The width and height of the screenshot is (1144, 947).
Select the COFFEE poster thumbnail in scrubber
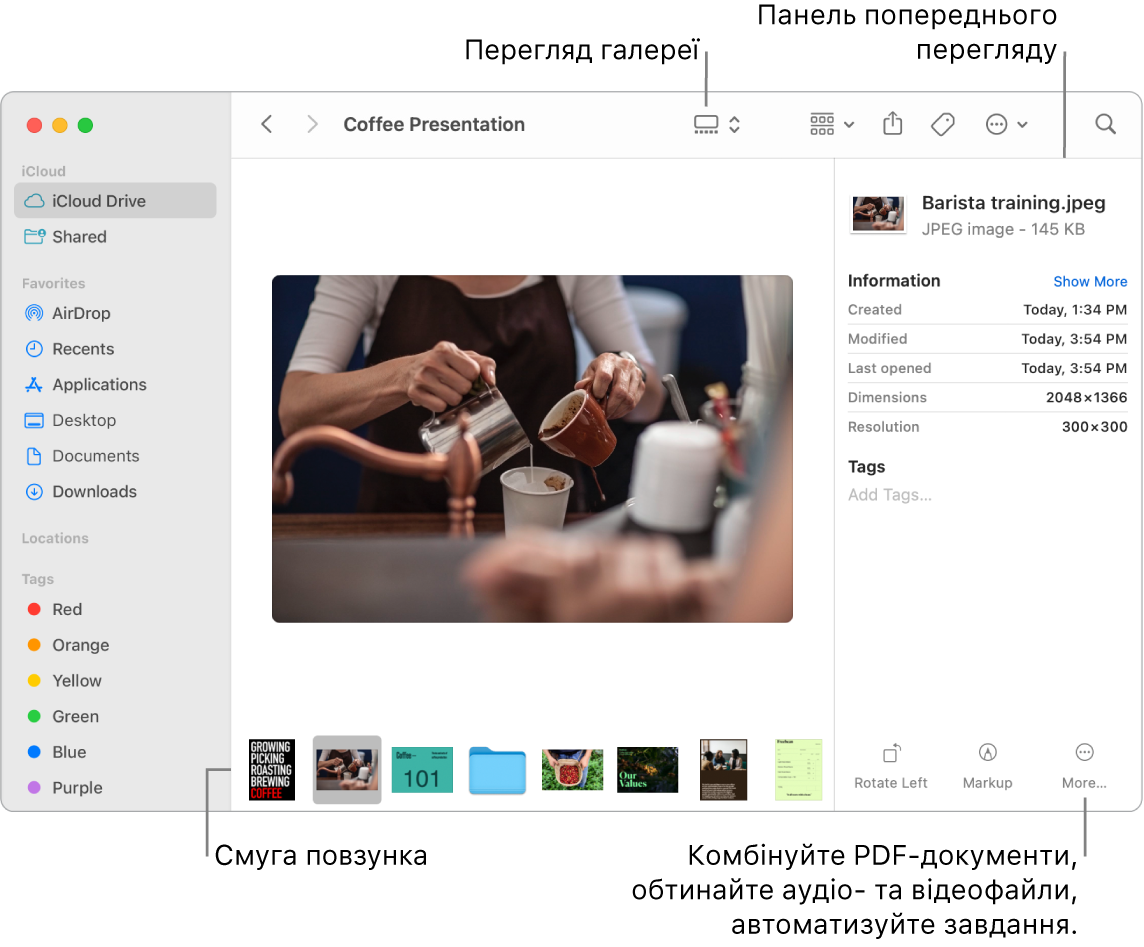271,769
